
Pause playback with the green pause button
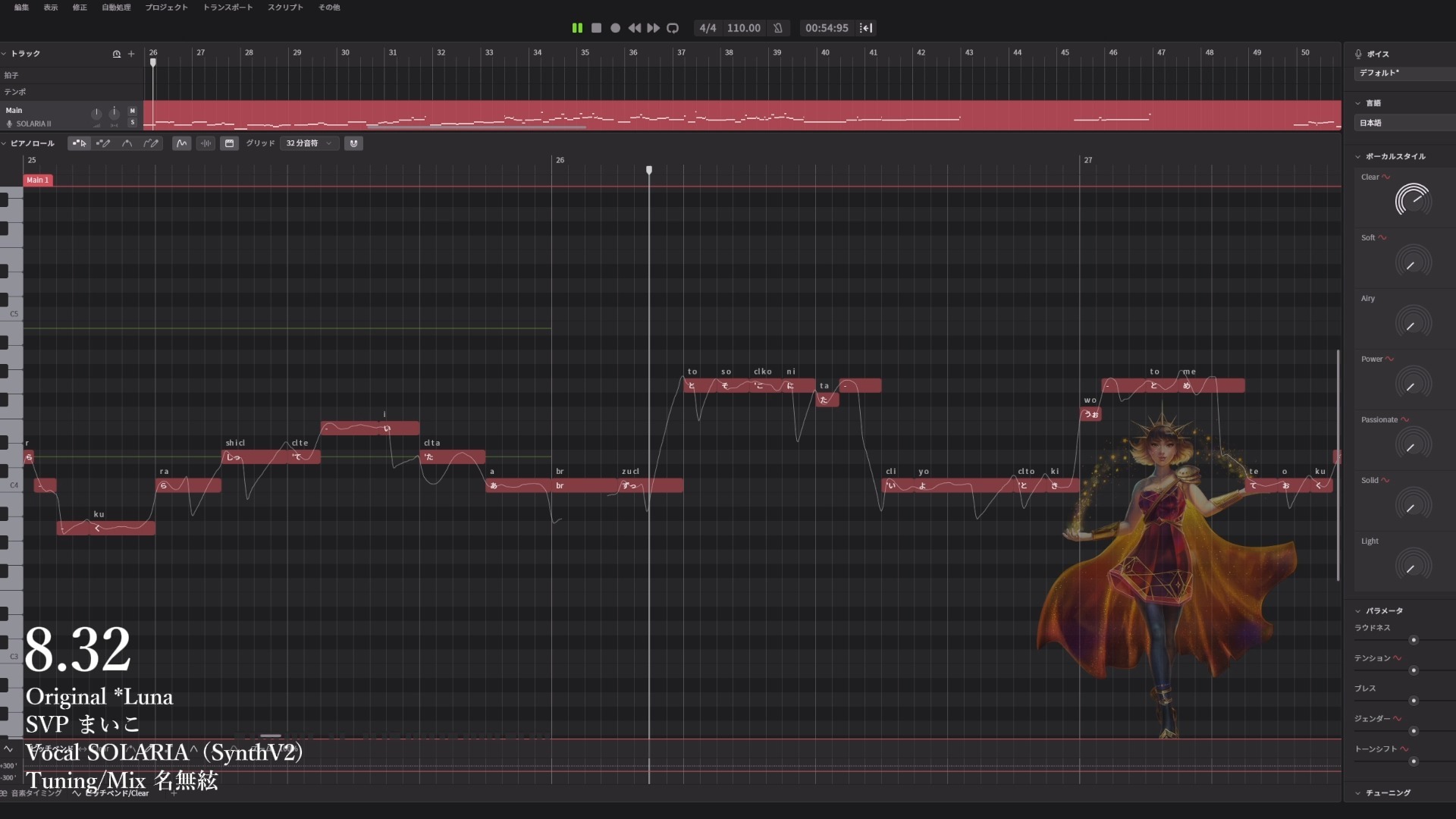(577, 28)
